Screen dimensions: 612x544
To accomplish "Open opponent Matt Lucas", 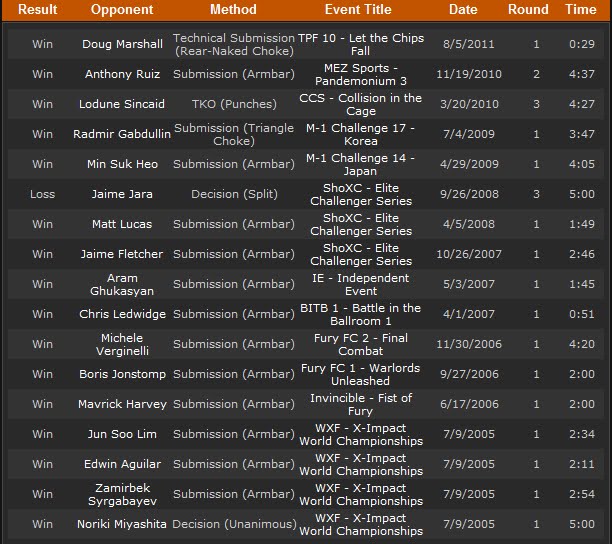I will pyautogui.click(x=122, y=224).
